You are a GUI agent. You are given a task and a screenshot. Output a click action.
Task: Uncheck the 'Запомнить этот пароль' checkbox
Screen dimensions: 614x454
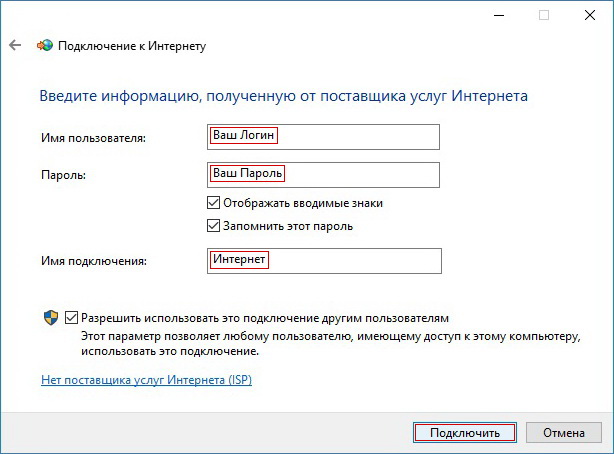pos(212,226)
